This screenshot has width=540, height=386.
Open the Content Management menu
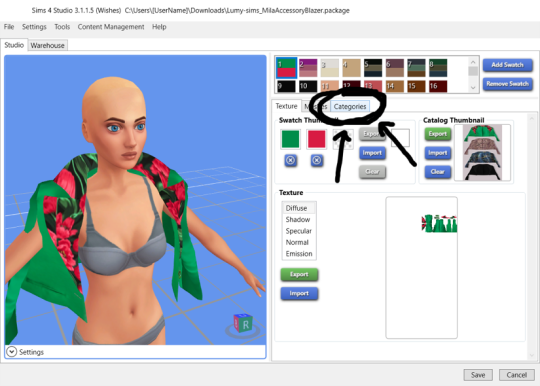(x=111, y=27)
